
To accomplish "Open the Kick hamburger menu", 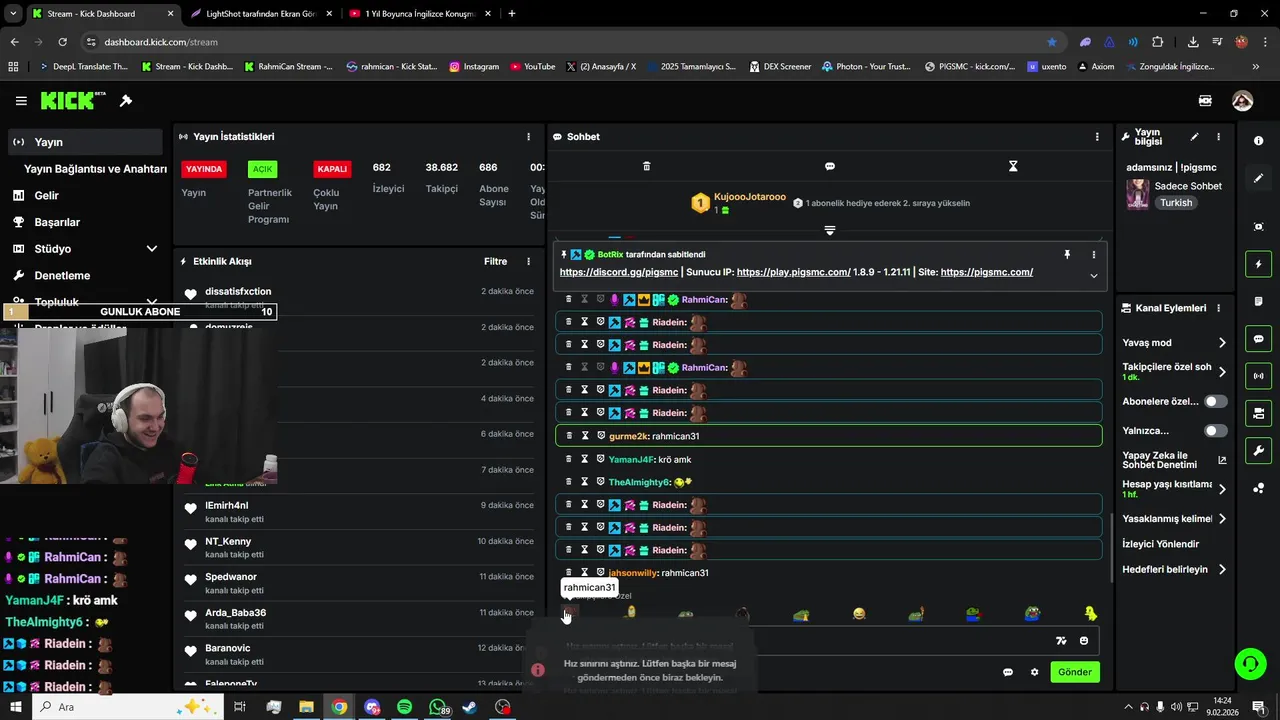I will pos(21,101).
